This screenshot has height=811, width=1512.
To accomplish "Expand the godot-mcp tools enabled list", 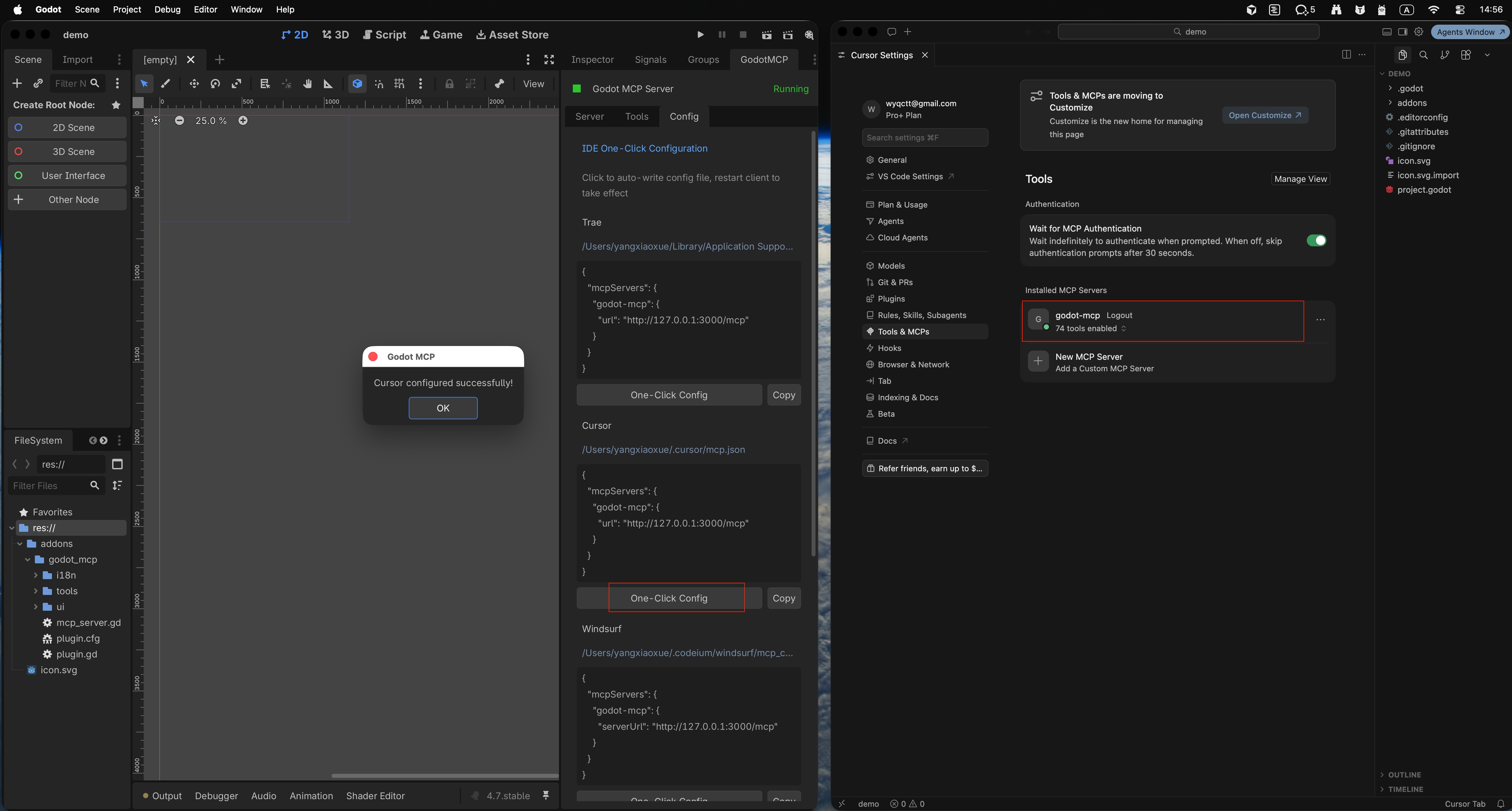I will click(x=1091, y=329).
